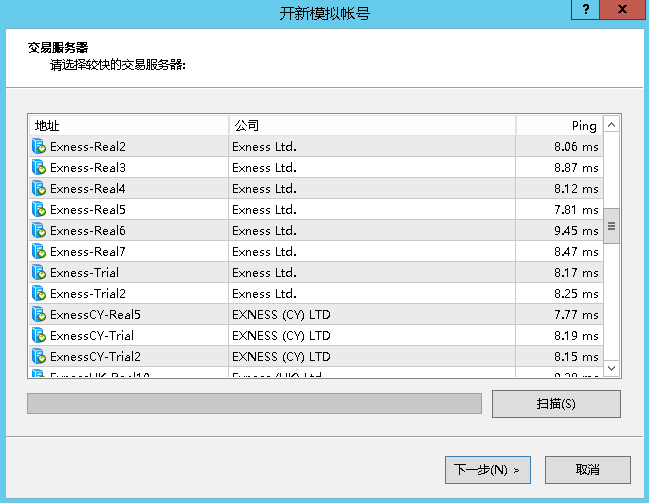
Task: Click Exness Ltd. cell in Exness-Real5 row
Action: [372, 210]
